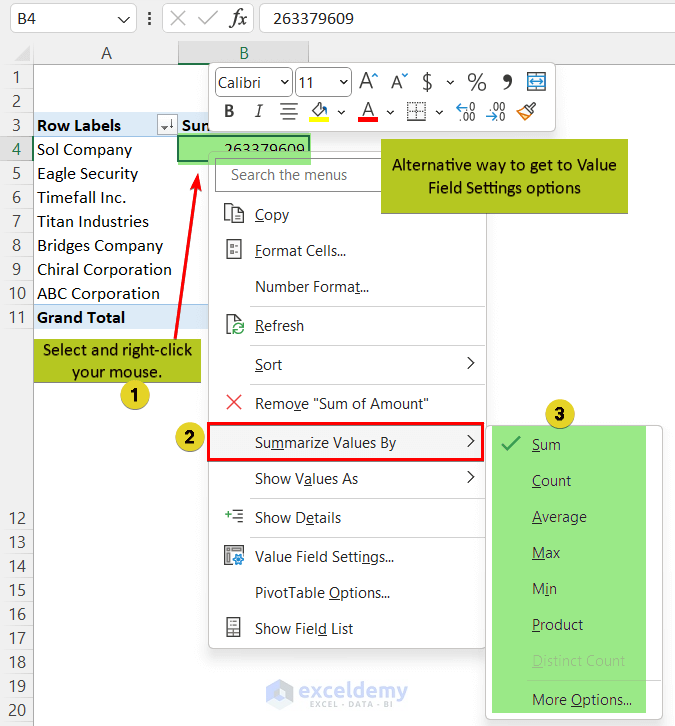Apply red font color icon
Image resolution: width=675 pixels, height=726 pixels.
click(368, 112)
